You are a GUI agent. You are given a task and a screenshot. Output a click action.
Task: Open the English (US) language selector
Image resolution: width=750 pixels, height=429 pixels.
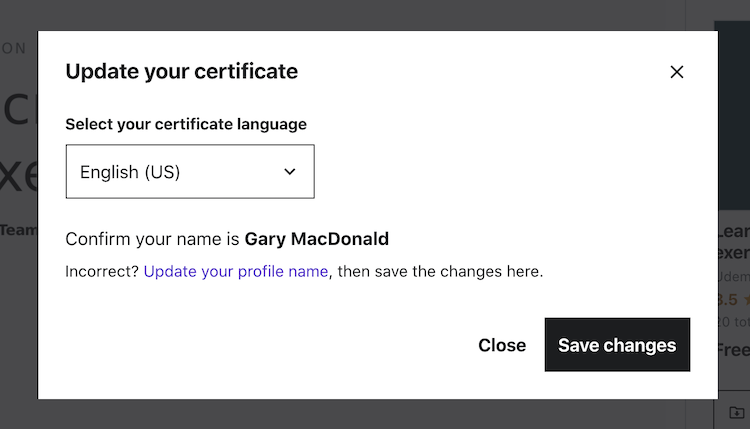(x=190, y=172)
